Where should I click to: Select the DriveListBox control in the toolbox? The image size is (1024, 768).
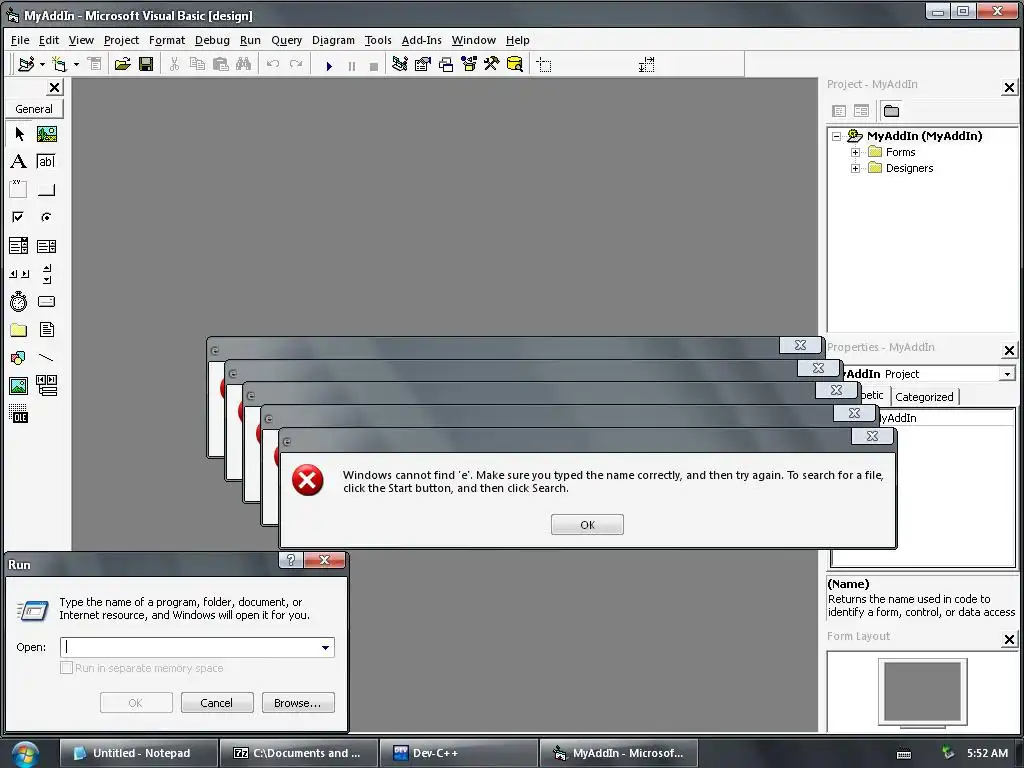tap(46, 301)
